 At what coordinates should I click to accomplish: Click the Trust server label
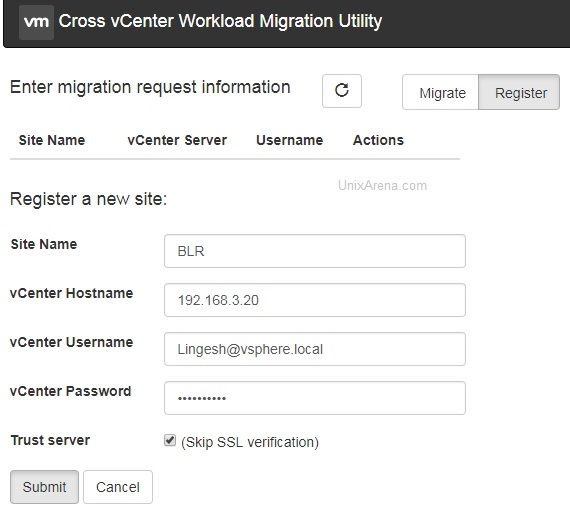pos(50,440)
